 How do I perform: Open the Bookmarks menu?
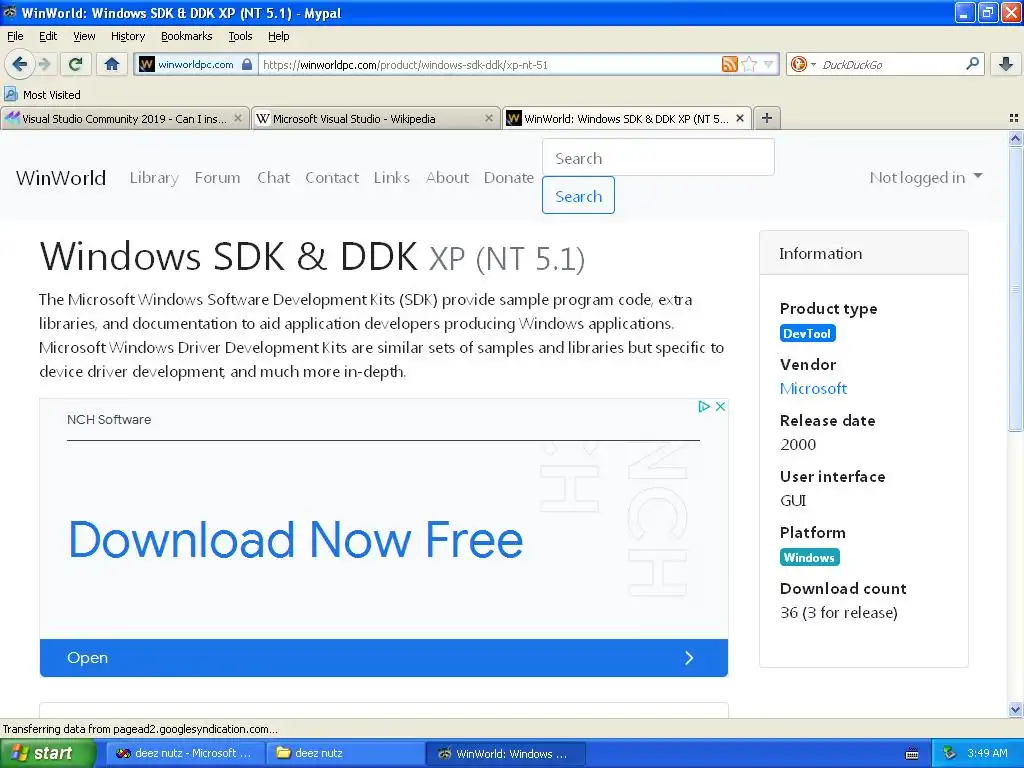(x=186, y=36)
